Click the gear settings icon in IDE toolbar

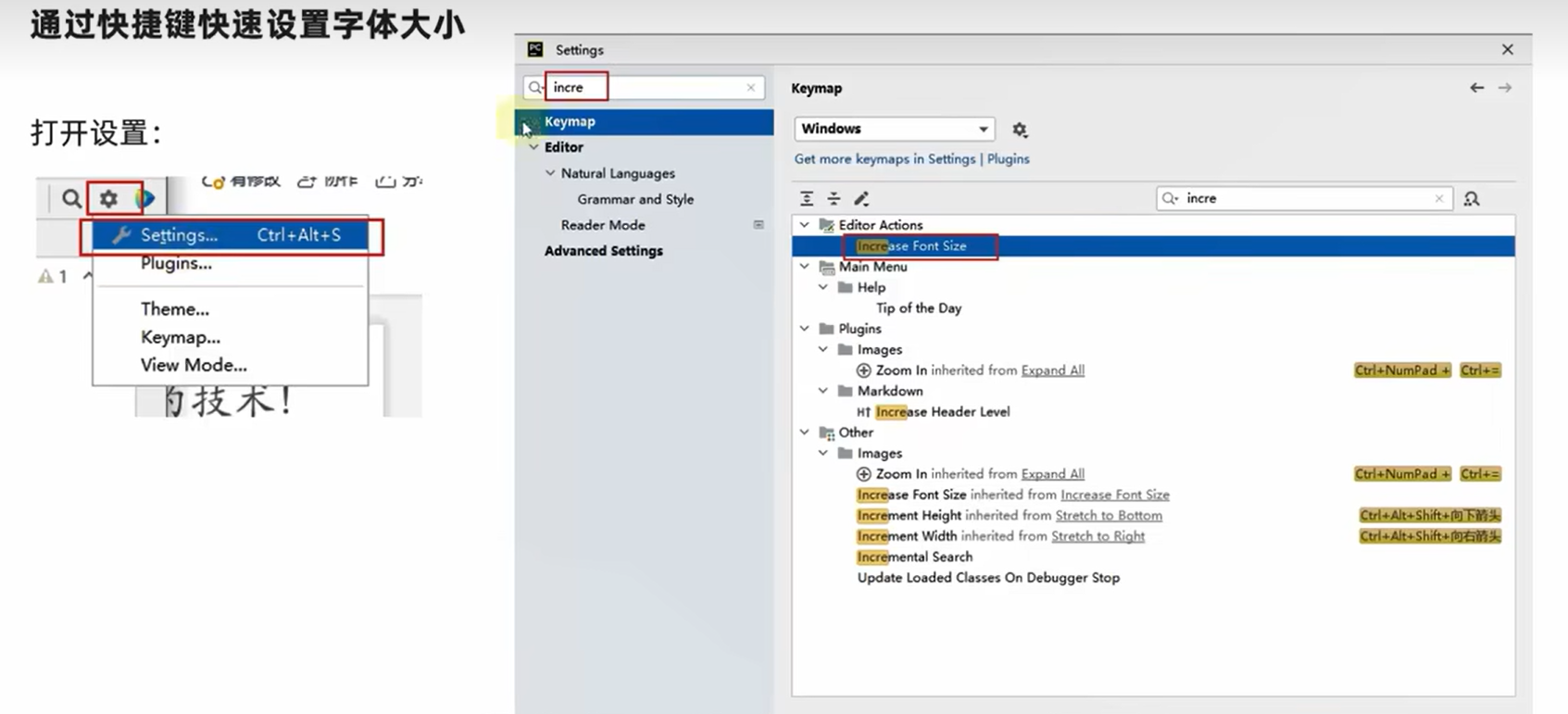tap(109, 198)
